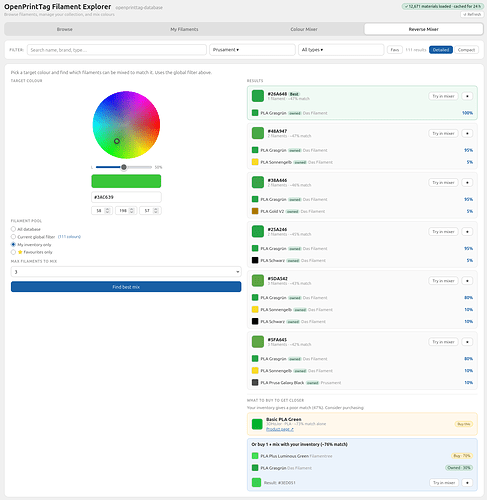487x500 pixels.
Task: Star the #5DA542 mix result
Action: coord(467,281)
